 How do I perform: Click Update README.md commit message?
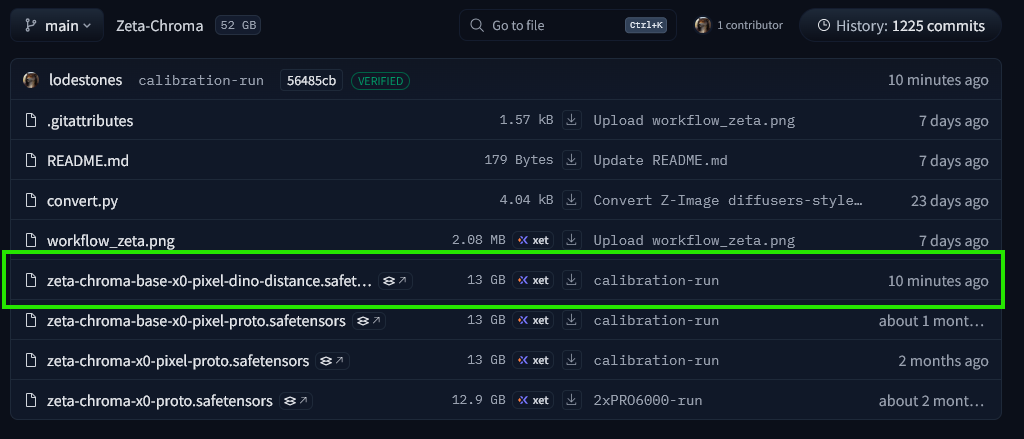coord(660,161)
